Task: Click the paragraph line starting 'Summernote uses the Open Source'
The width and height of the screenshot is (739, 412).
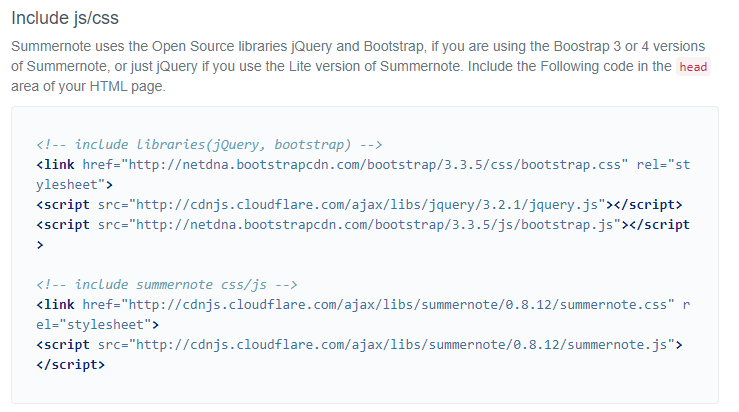Action: pos(358,46)
